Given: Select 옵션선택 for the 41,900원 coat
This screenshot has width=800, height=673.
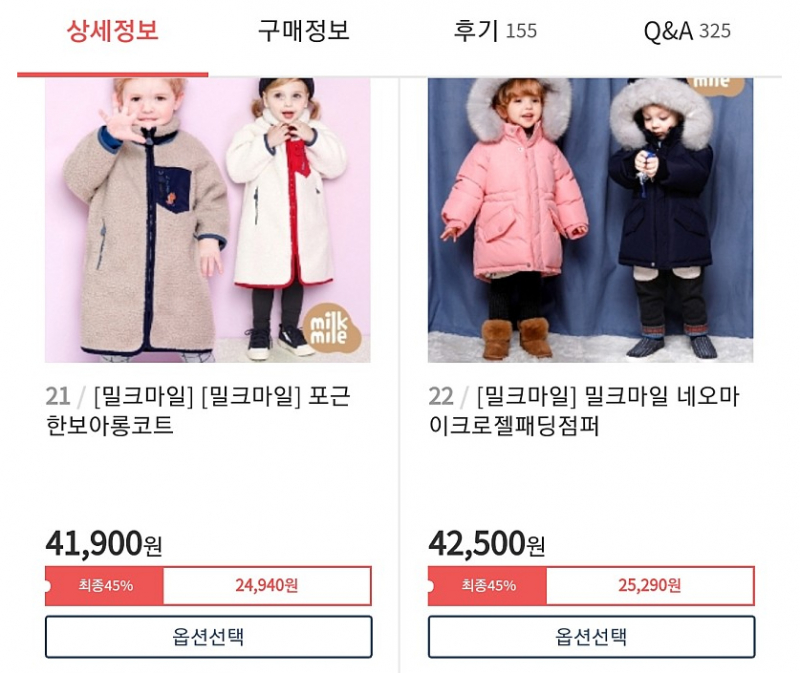Looking at the screenshot, I should 208,637.
